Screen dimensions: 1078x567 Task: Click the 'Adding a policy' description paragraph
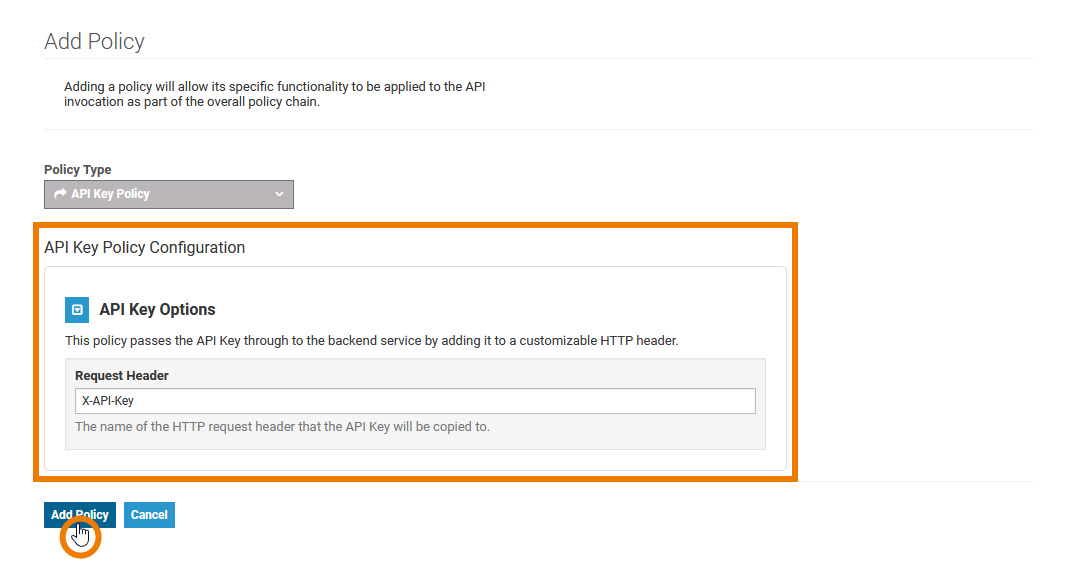tap(275, 94)
